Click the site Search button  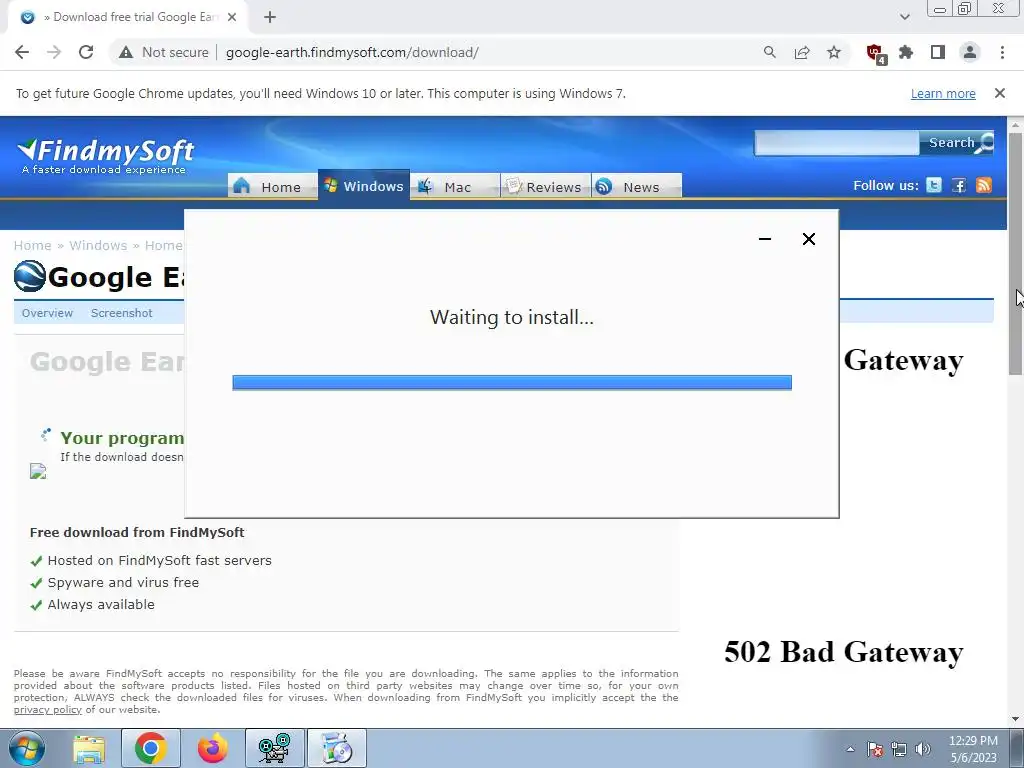pyautogui.click(x=957, y=142)
